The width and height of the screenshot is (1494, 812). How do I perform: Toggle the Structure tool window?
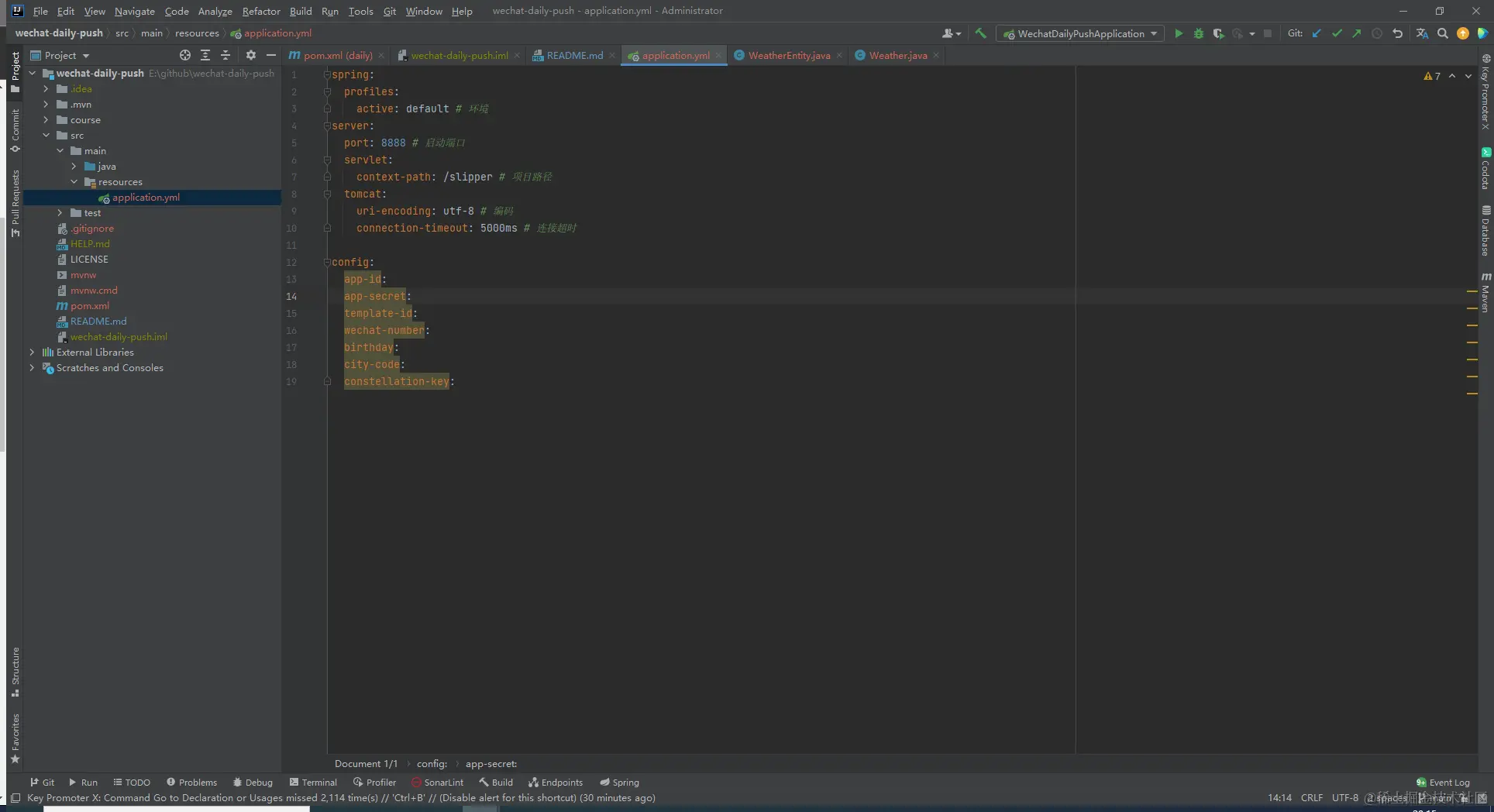click(x=15, y=672)
